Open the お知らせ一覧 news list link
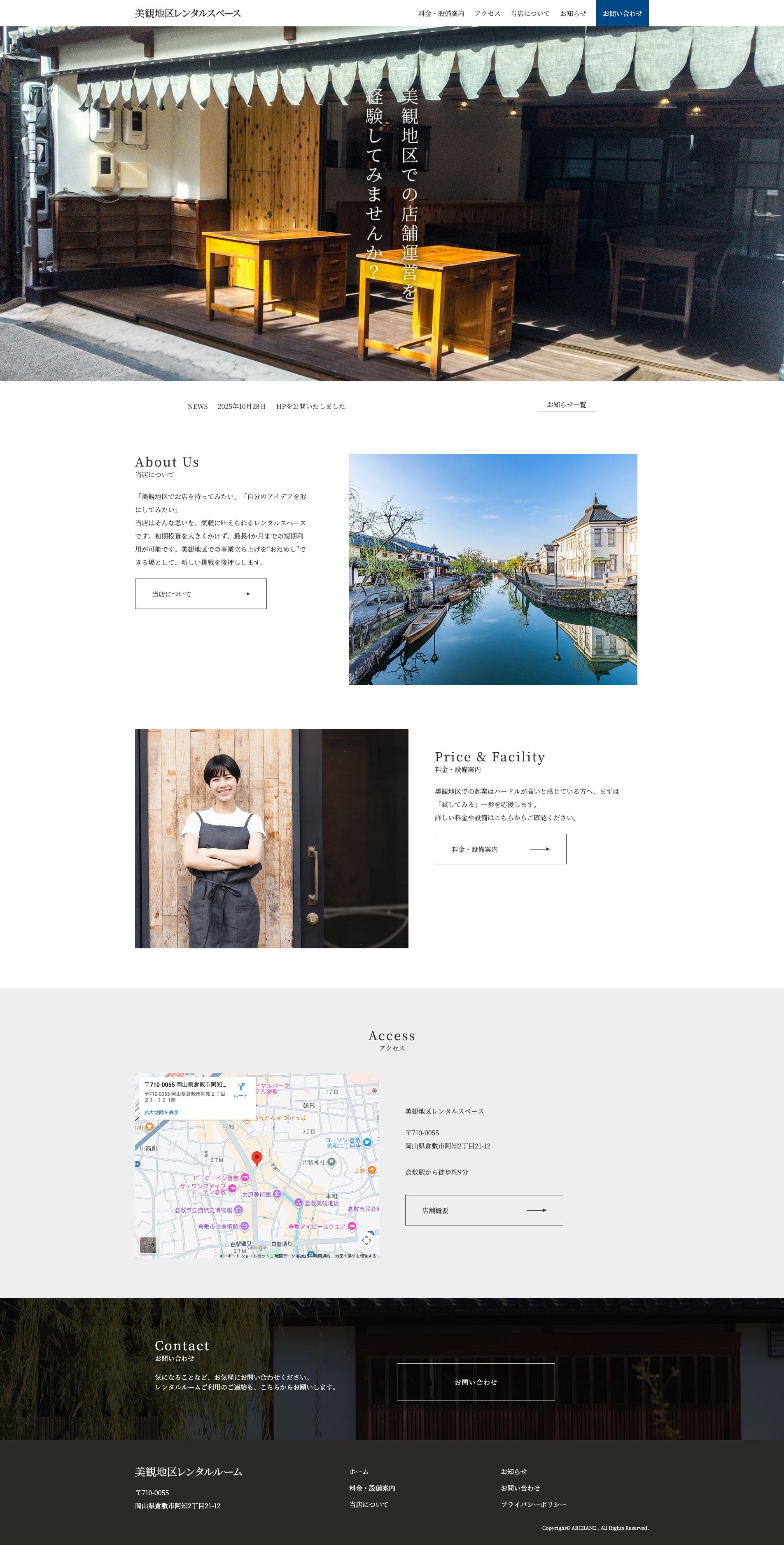This screenshot has width=784, height=1545. 566,405
